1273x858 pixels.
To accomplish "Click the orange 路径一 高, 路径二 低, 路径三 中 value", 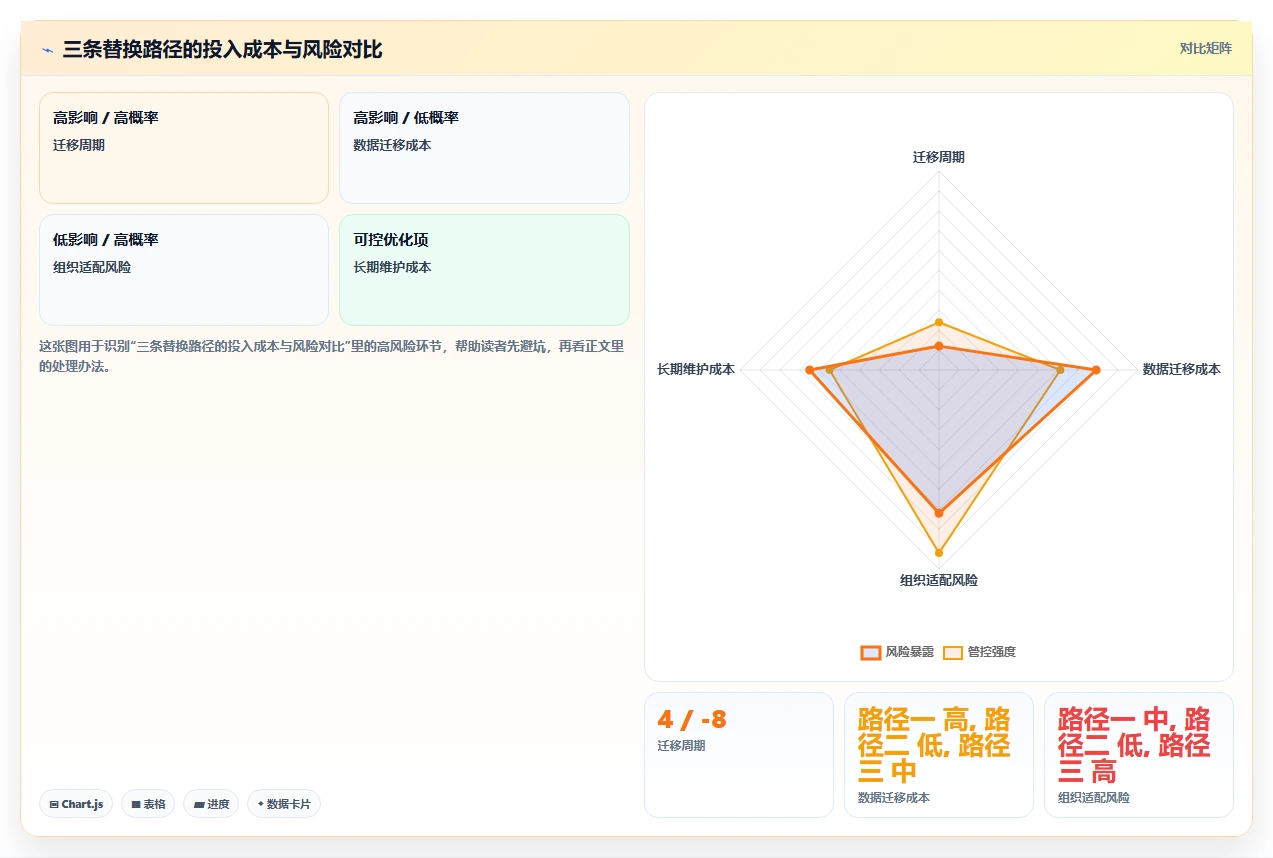I will tap(934, 746).
